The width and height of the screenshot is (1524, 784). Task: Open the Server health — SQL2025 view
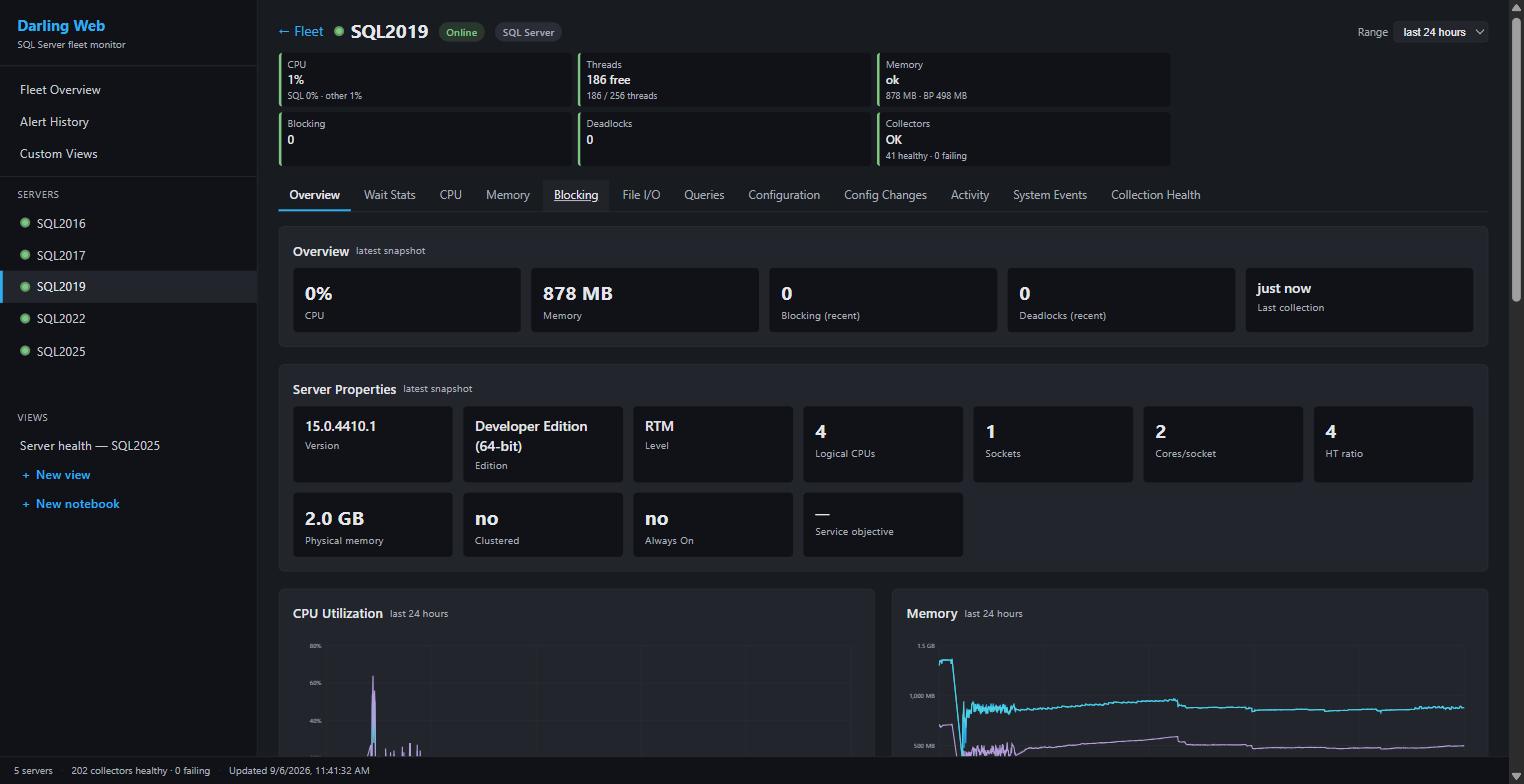[x=90, y=446]
